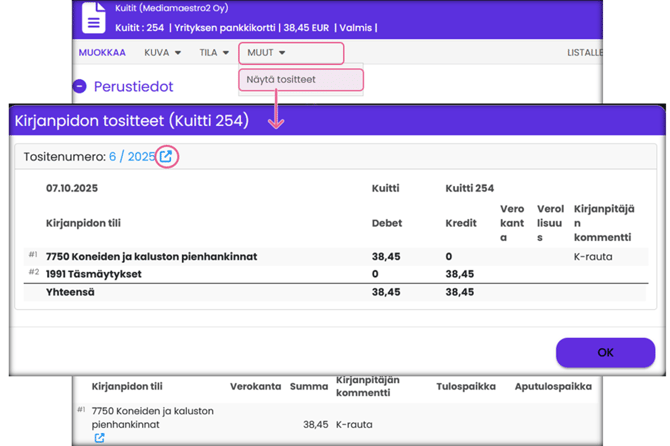Collapse the Perustiedot section with minus icon

coord(80,87)
